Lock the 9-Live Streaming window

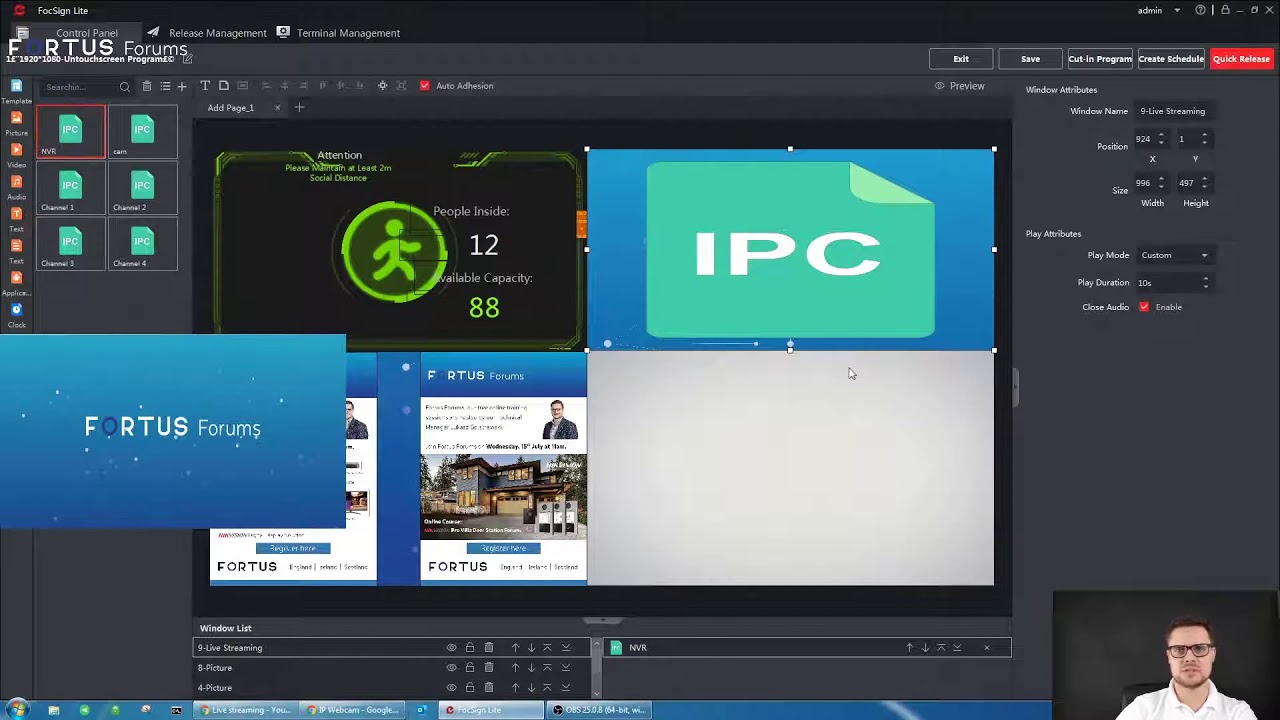click(470, 648)
